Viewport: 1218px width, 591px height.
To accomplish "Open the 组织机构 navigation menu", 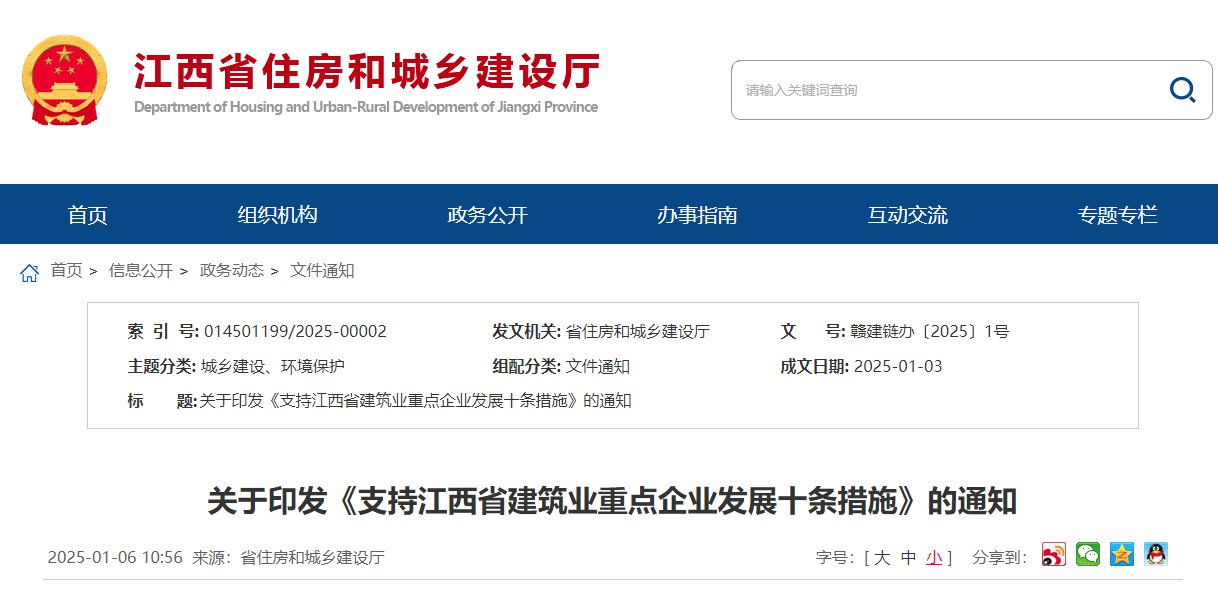I will 277,214.
